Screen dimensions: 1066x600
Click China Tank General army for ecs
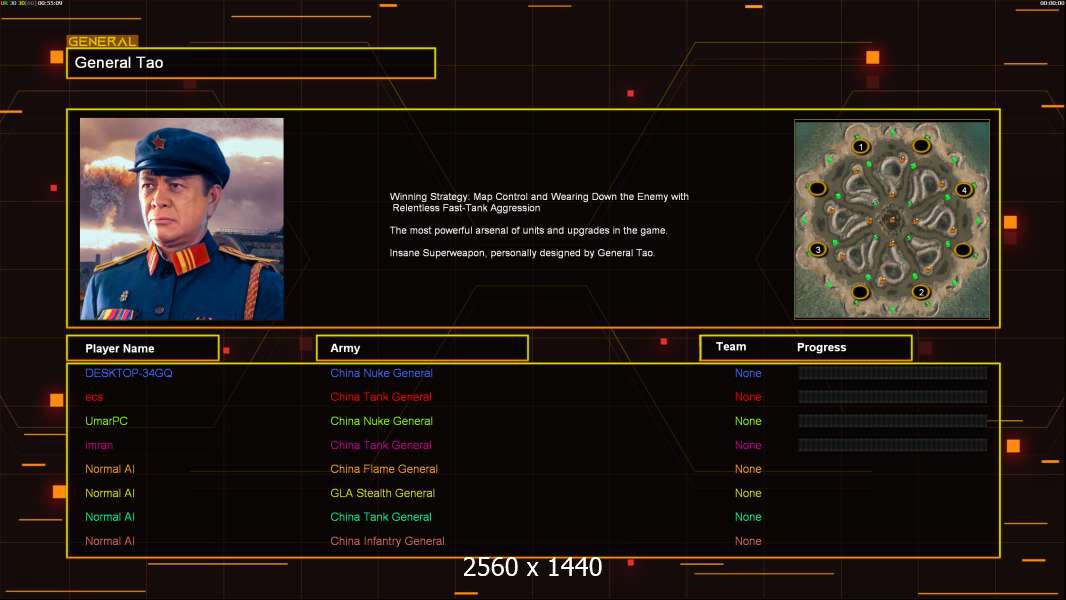point(381,397)
